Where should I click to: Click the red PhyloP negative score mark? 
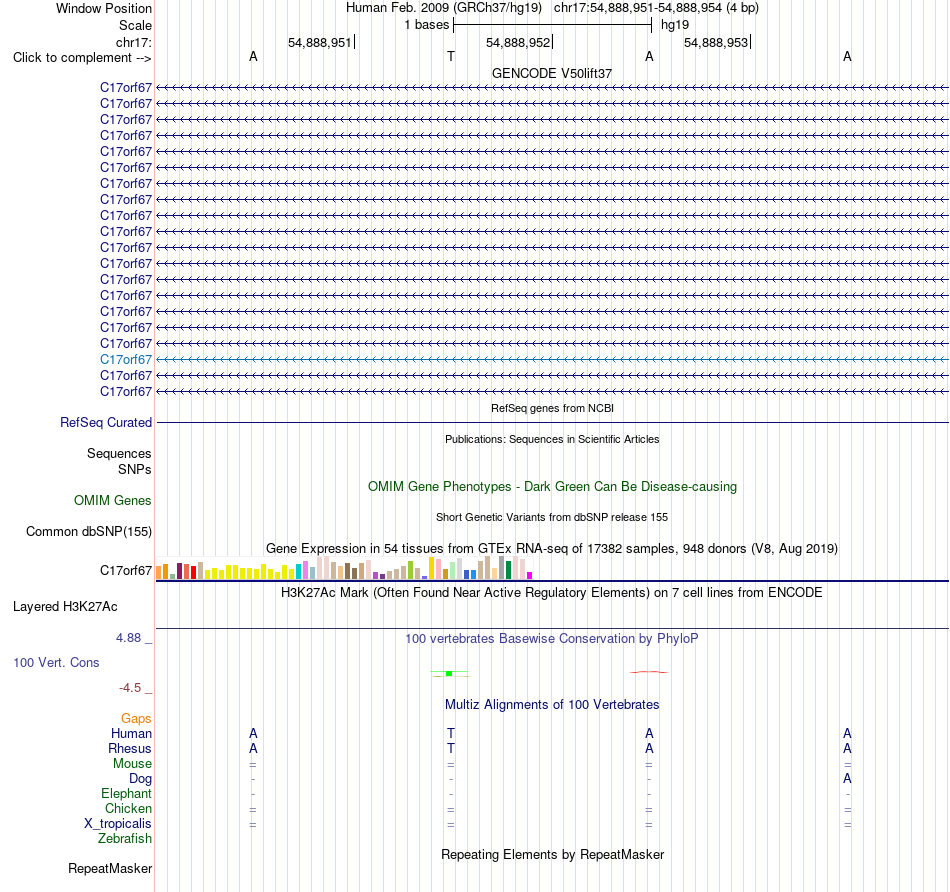point(649,672)
